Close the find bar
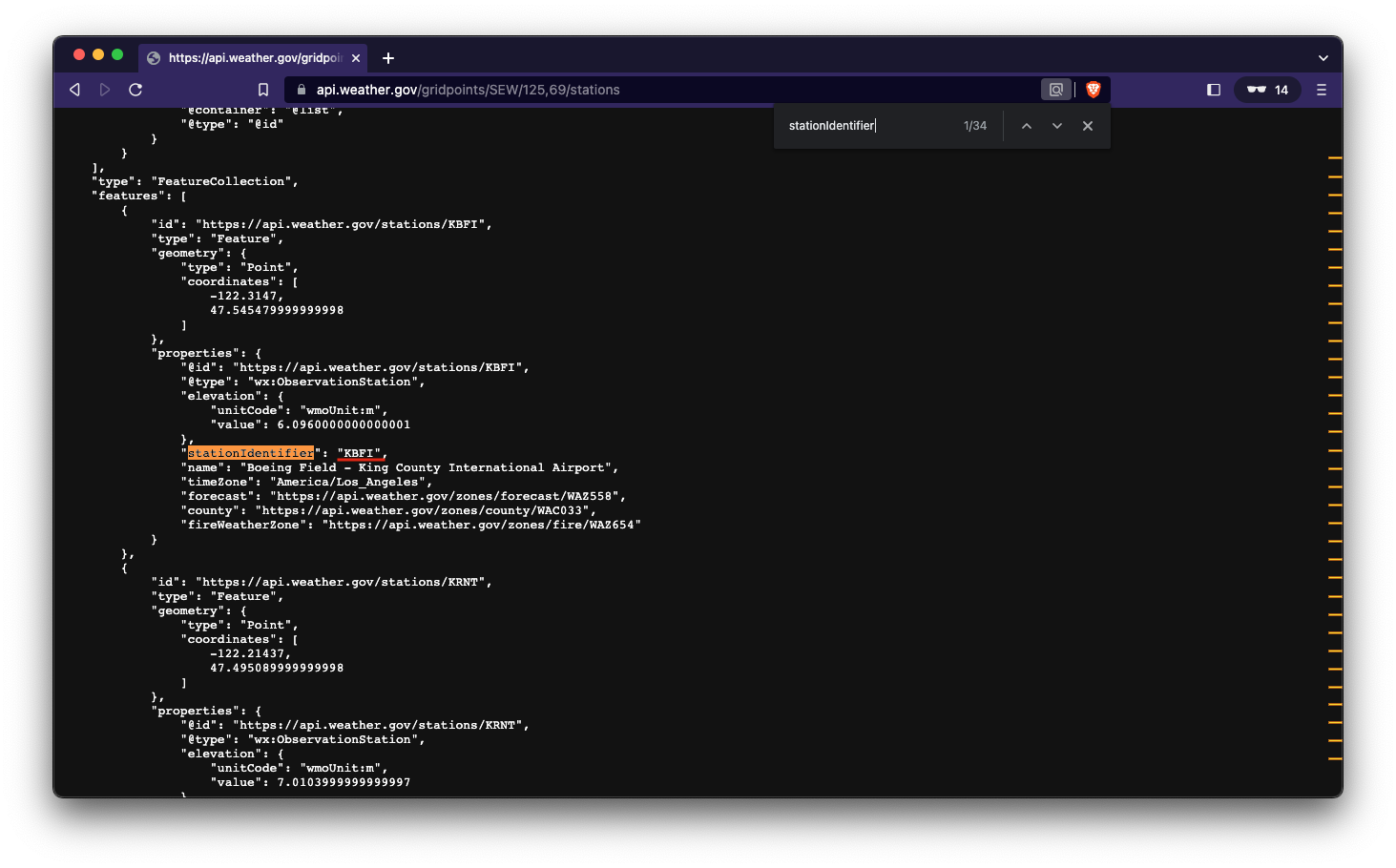The width and height of the screenshot is (1396, 868). point(1087,126)
